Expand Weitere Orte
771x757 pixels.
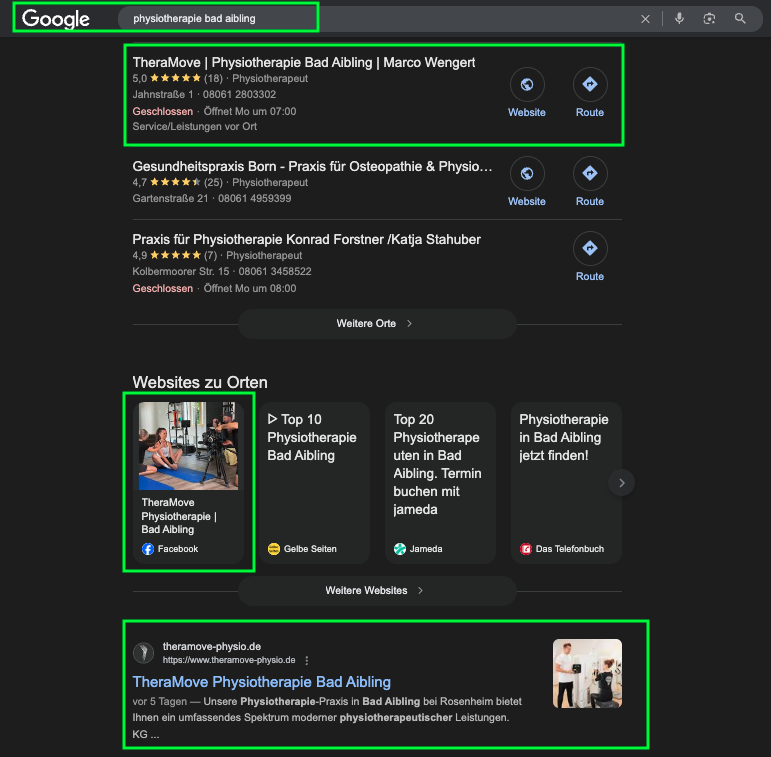coord(377,323)
